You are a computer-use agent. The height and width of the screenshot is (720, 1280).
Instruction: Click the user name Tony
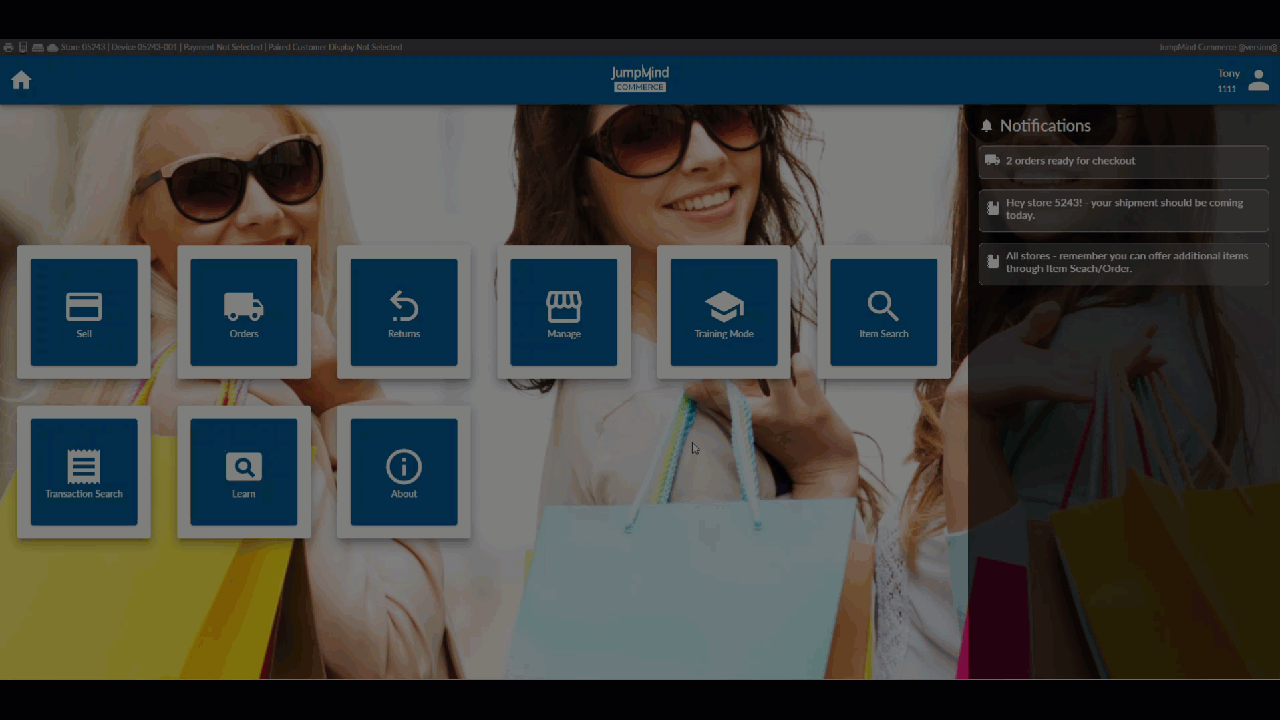click(1228, 73)
